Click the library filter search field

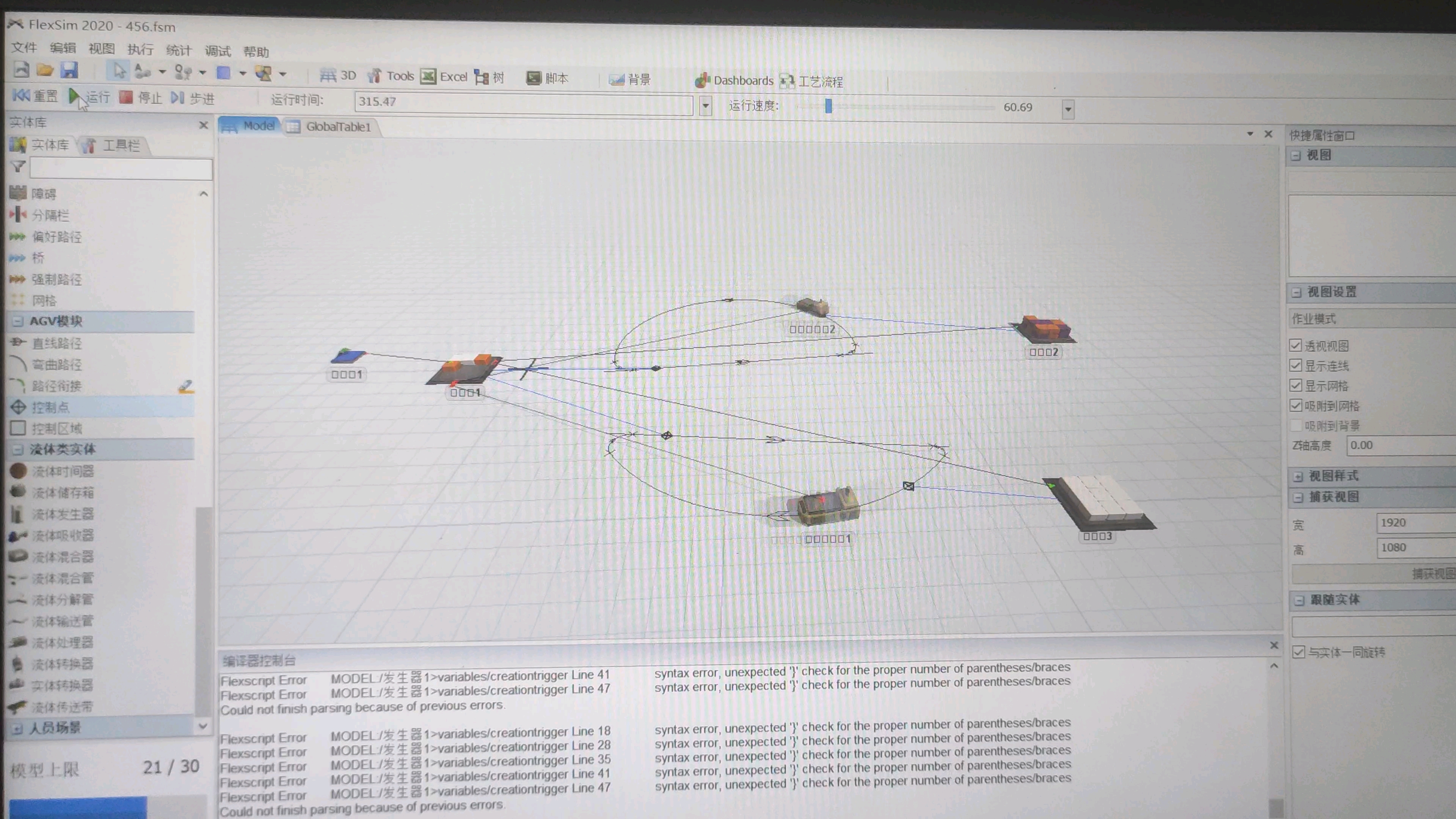tap(121, 168)
